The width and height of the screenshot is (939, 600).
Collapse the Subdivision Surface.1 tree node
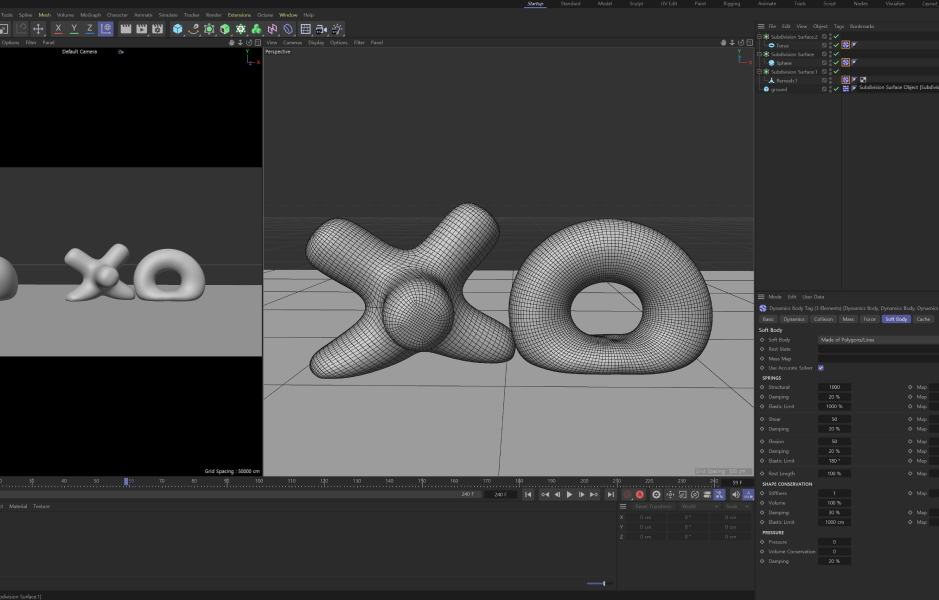761,72
